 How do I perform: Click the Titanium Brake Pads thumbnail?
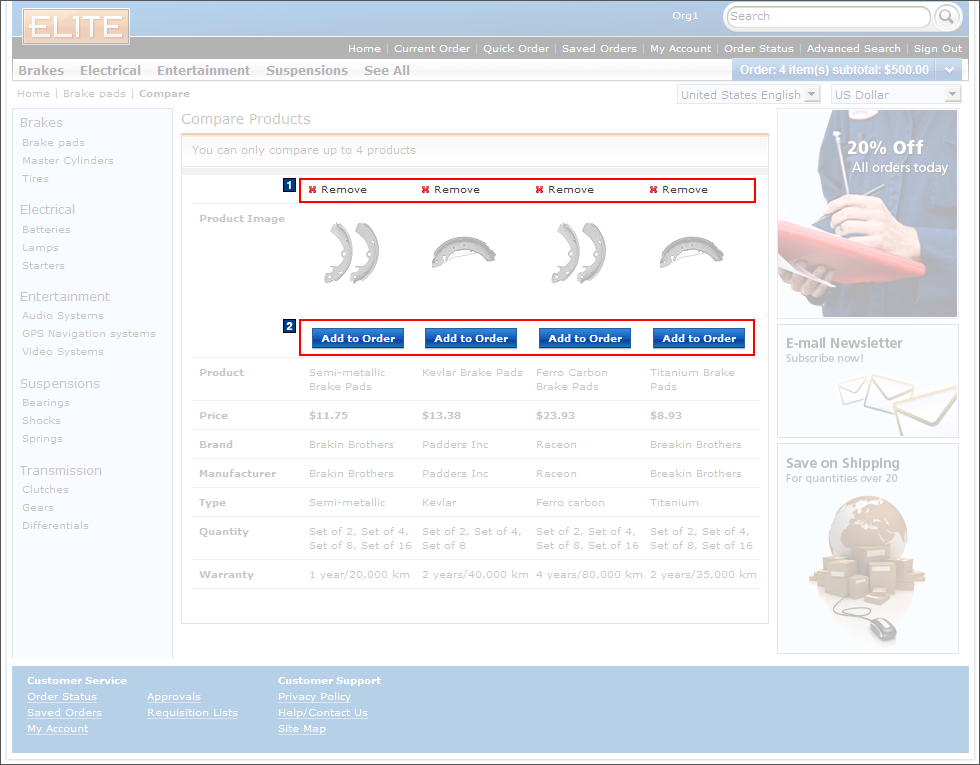(x=691, y=252)
